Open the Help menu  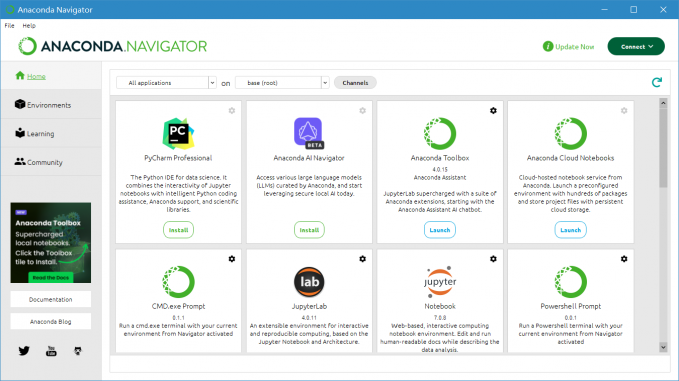[x=29, y=26]
